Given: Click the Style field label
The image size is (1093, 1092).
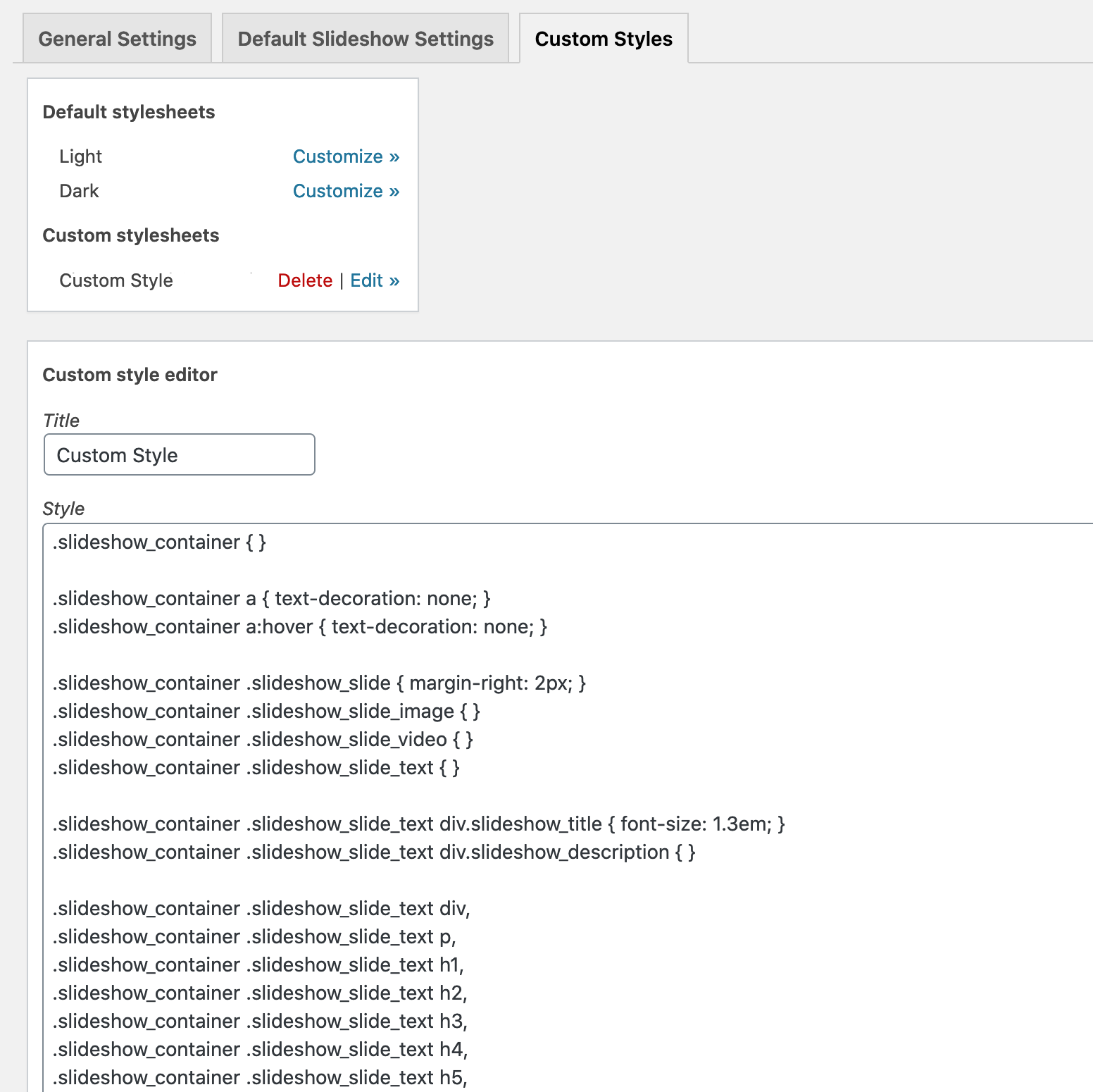Looking at the screenshot, I should point(63,509).
